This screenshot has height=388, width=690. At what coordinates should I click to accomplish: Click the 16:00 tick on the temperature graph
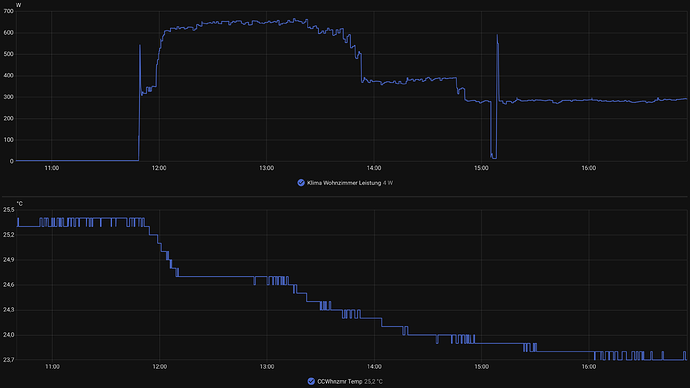[x=589, y=366]
